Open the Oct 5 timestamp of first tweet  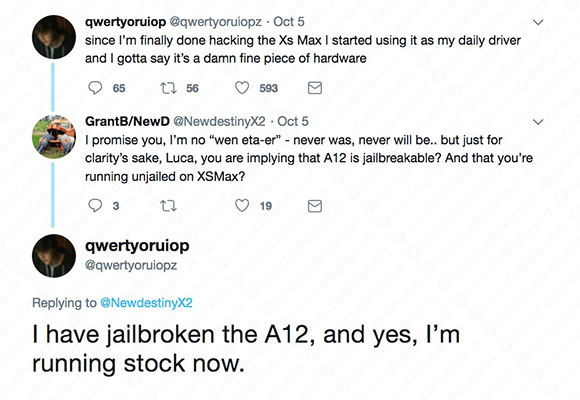pyautogui.click(x=289, y=21)
